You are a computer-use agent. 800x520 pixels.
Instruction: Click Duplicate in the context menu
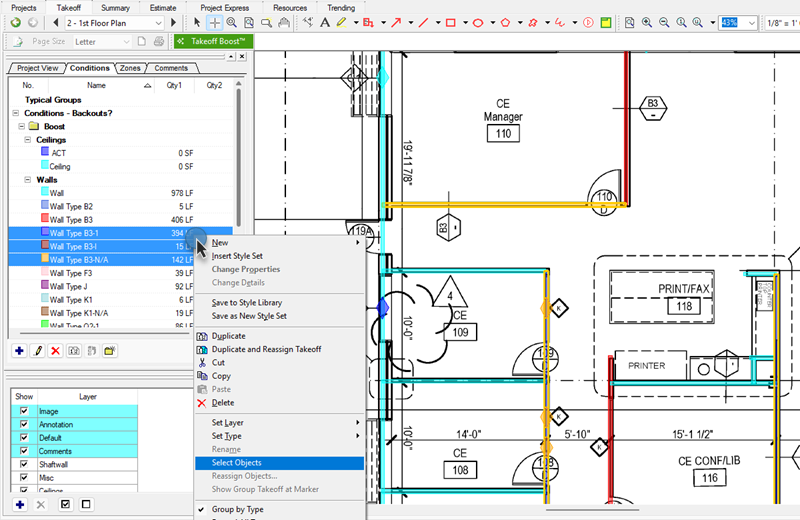pos(228,336)
